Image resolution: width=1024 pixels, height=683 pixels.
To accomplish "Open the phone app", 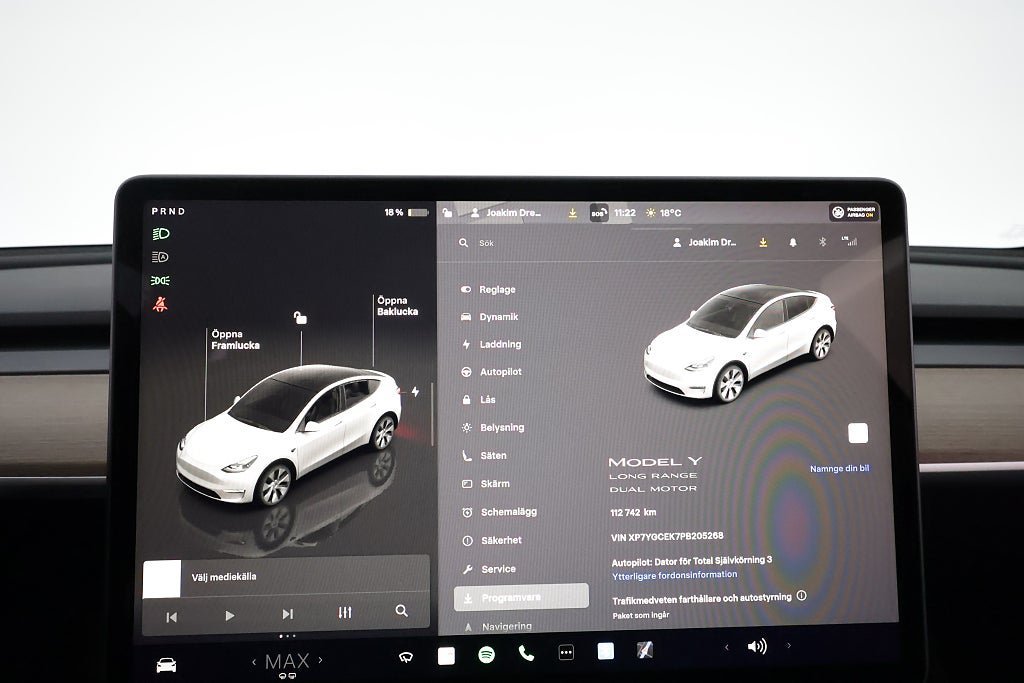I will coord(526,653).
